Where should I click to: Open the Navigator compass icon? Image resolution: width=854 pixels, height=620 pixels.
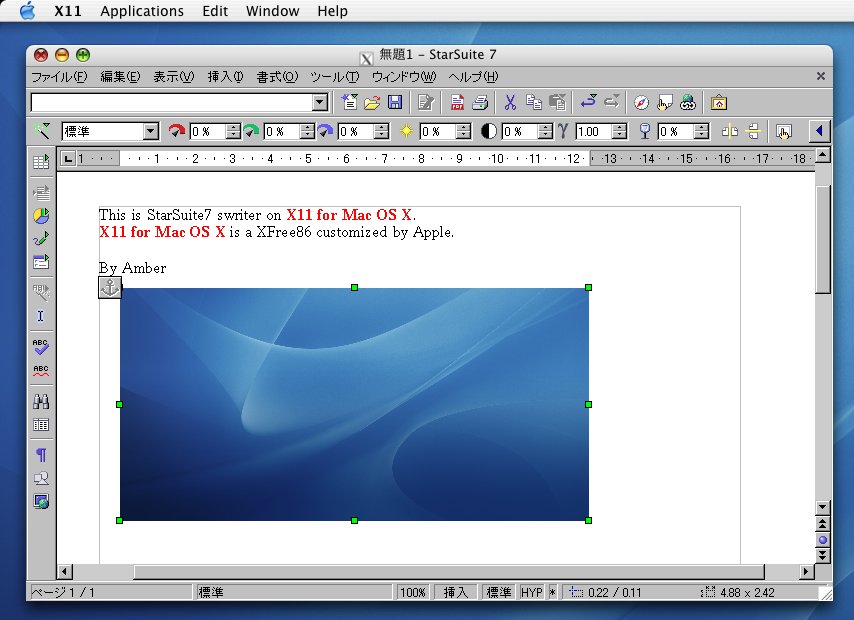pyautogui.click(x=642, y=102)
